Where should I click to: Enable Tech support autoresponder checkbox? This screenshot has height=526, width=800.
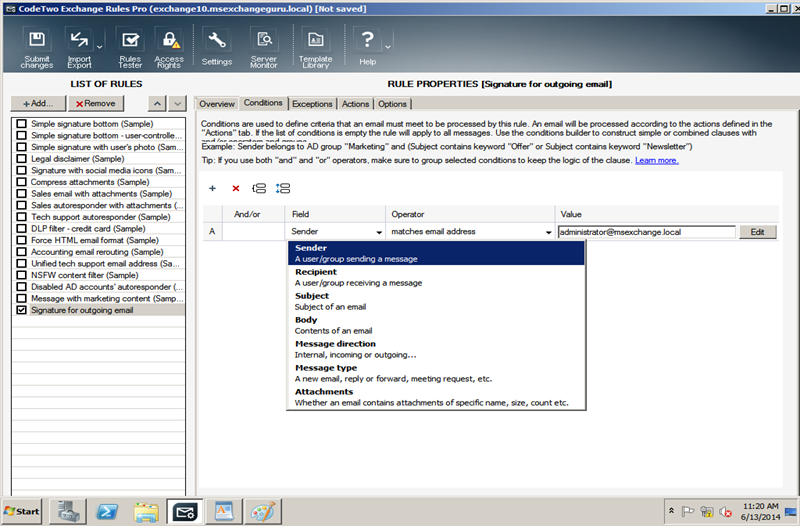[x=21, y=217]
